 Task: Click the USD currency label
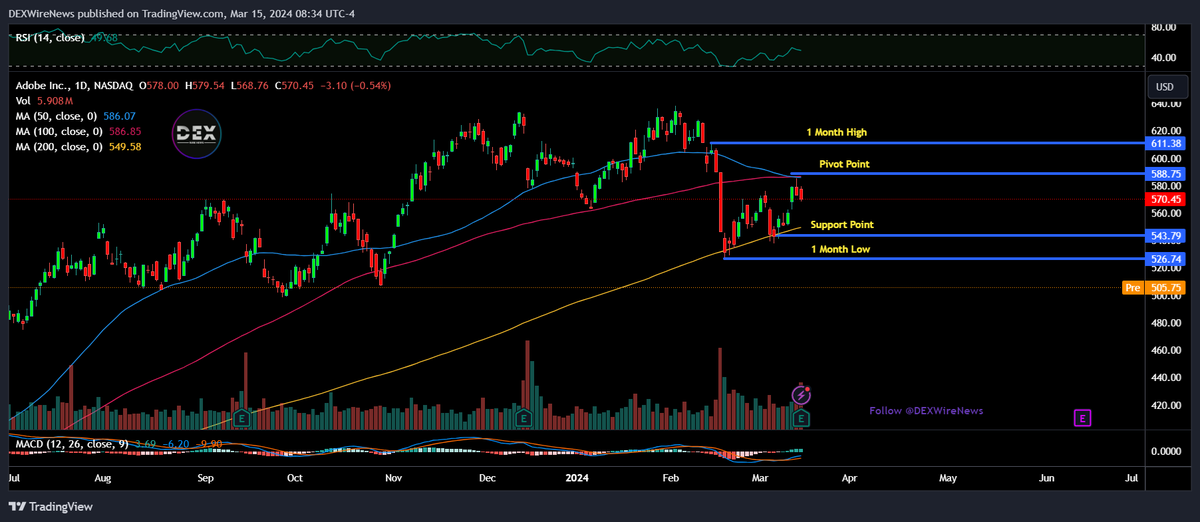tap(1163, 87)
